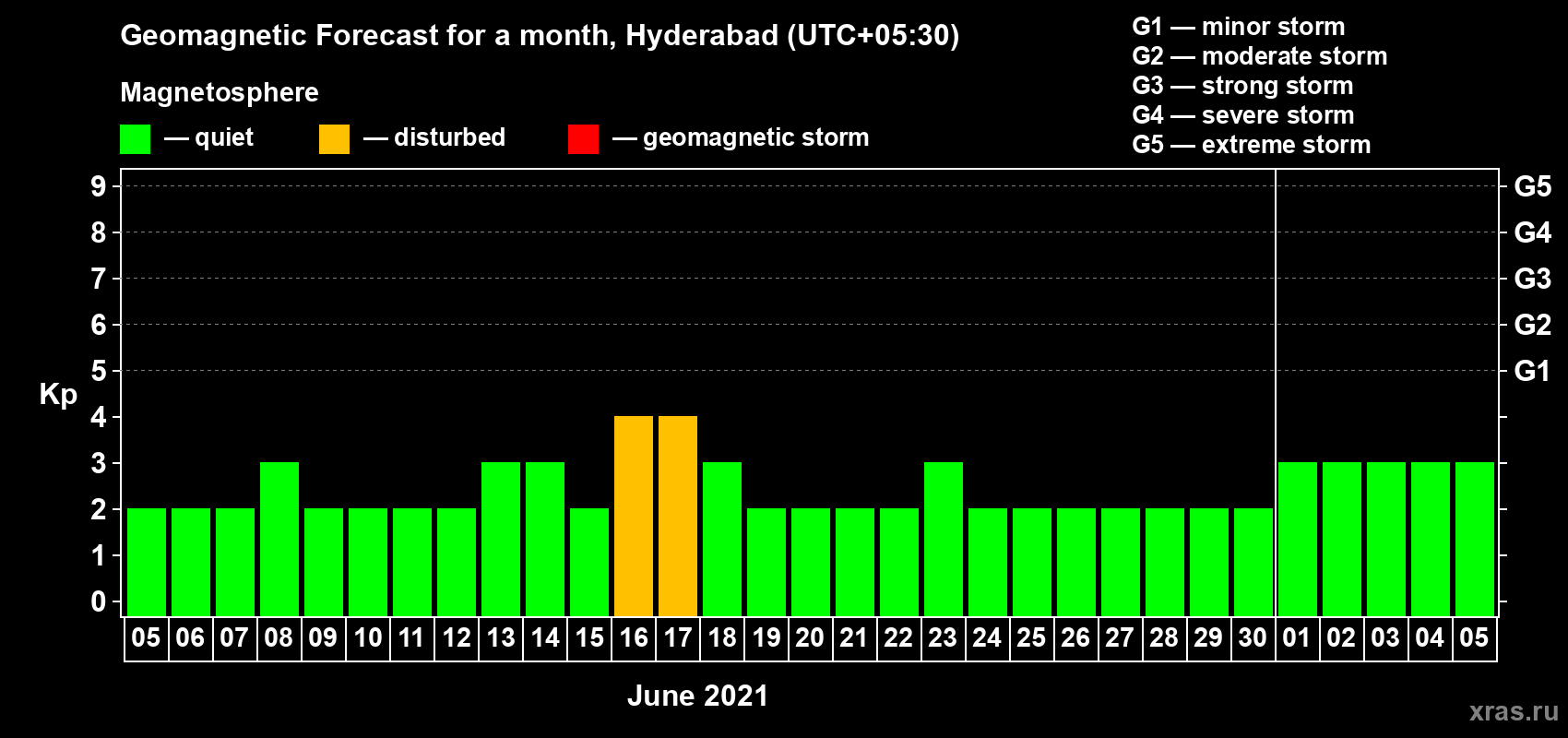Click the bar for date 05 in July

[1475, 540]
